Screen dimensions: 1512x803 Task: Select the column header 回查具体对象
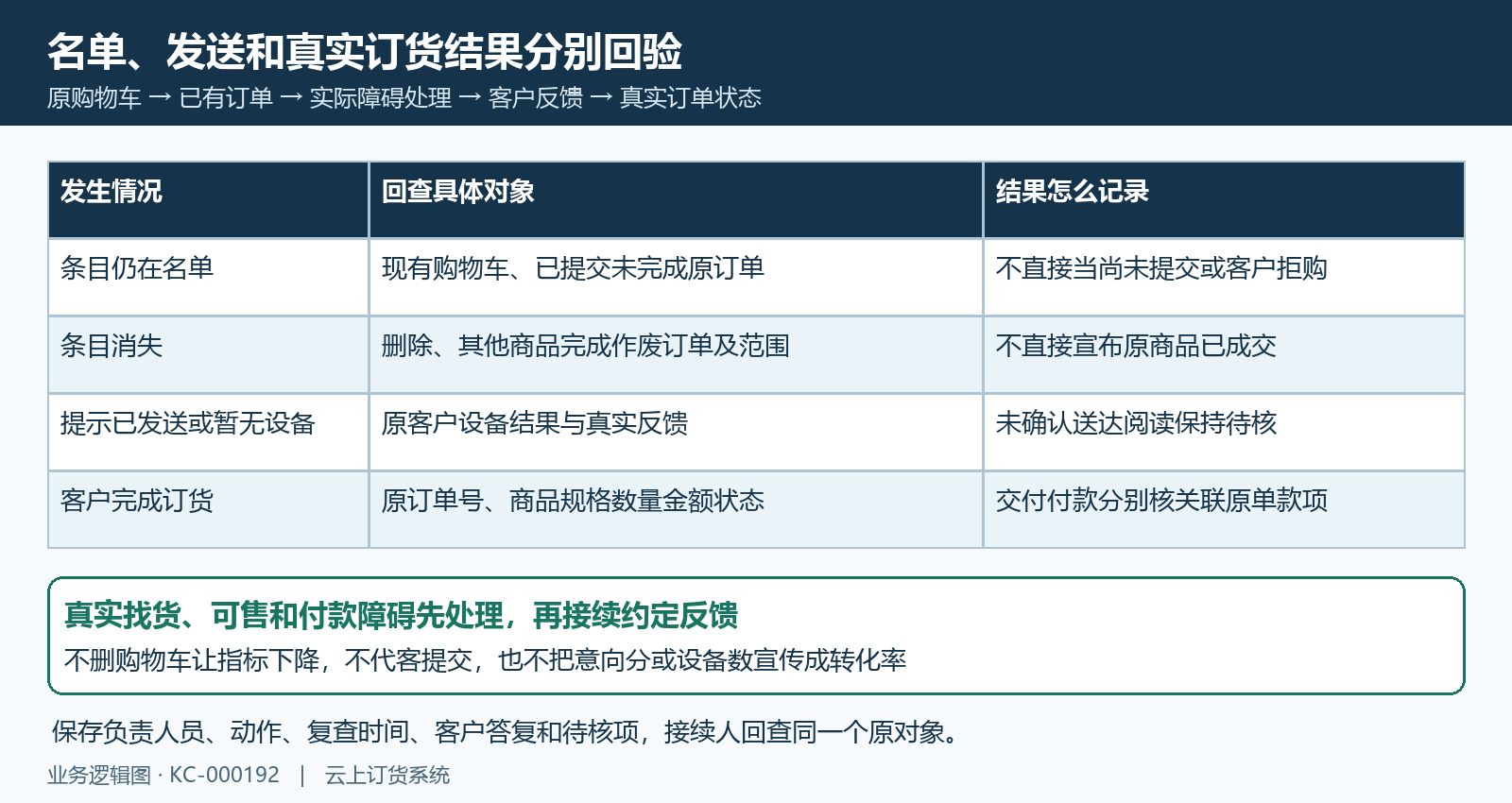pos(676,200)
